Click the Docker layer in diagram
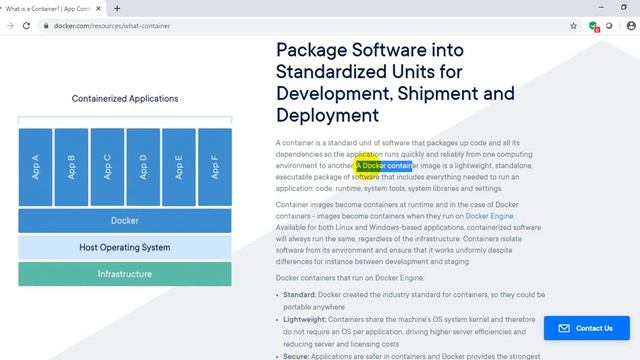The width and height of the screenshot is (640, 360). point(125,220)
